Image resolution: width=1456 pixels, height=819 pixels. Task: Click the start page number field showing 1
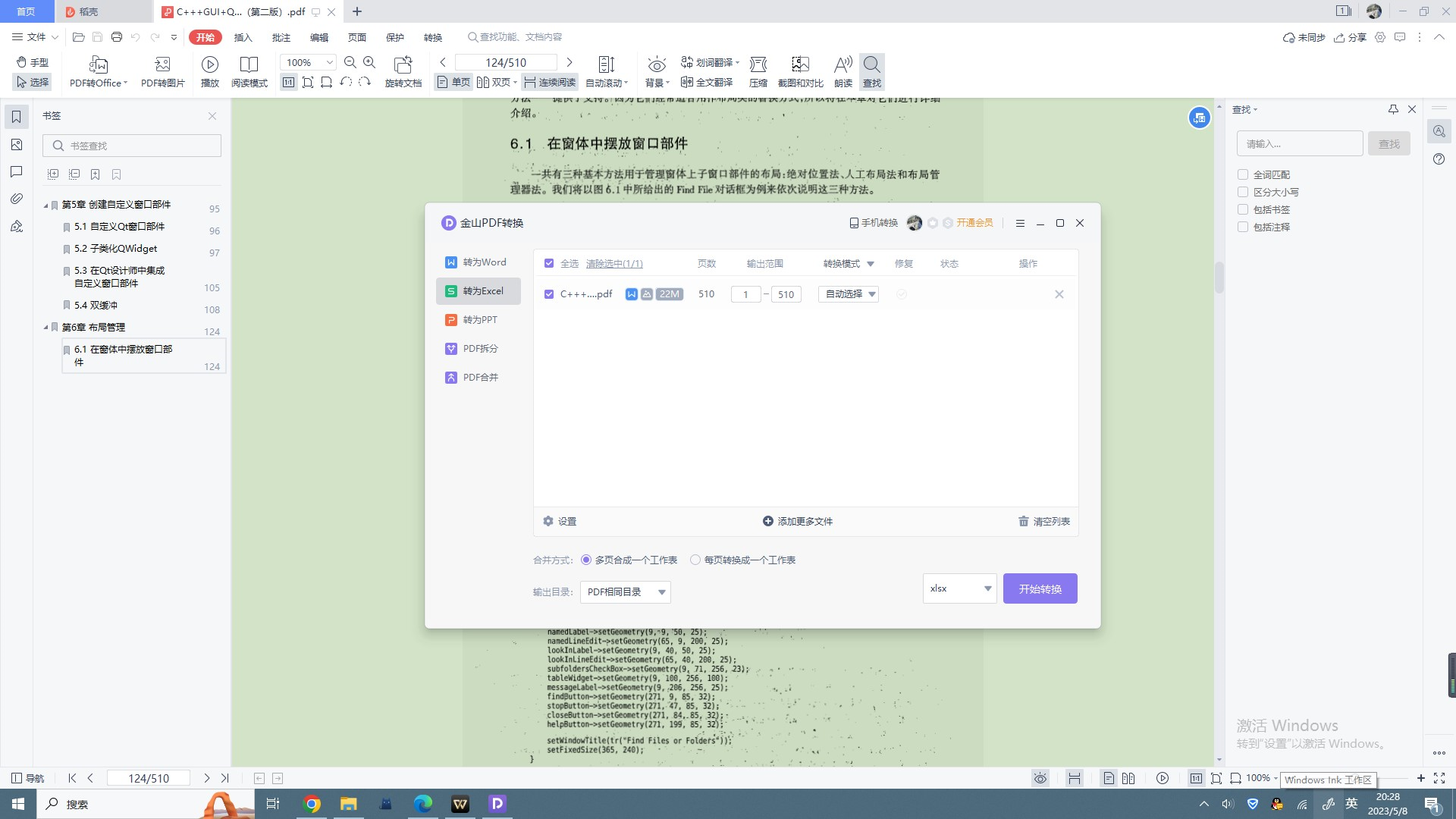coord(746,294)
